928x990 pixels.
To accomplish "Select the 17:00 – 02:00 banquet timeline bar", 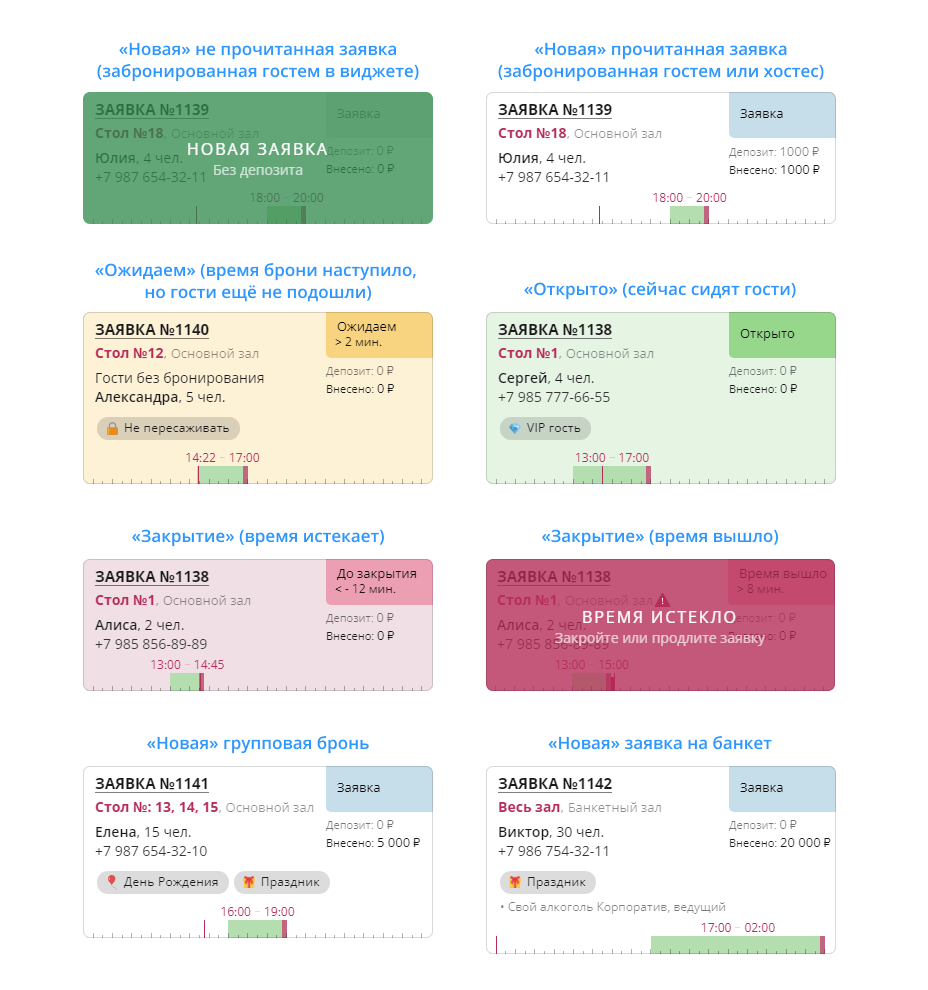I will (x=736, y=945).
